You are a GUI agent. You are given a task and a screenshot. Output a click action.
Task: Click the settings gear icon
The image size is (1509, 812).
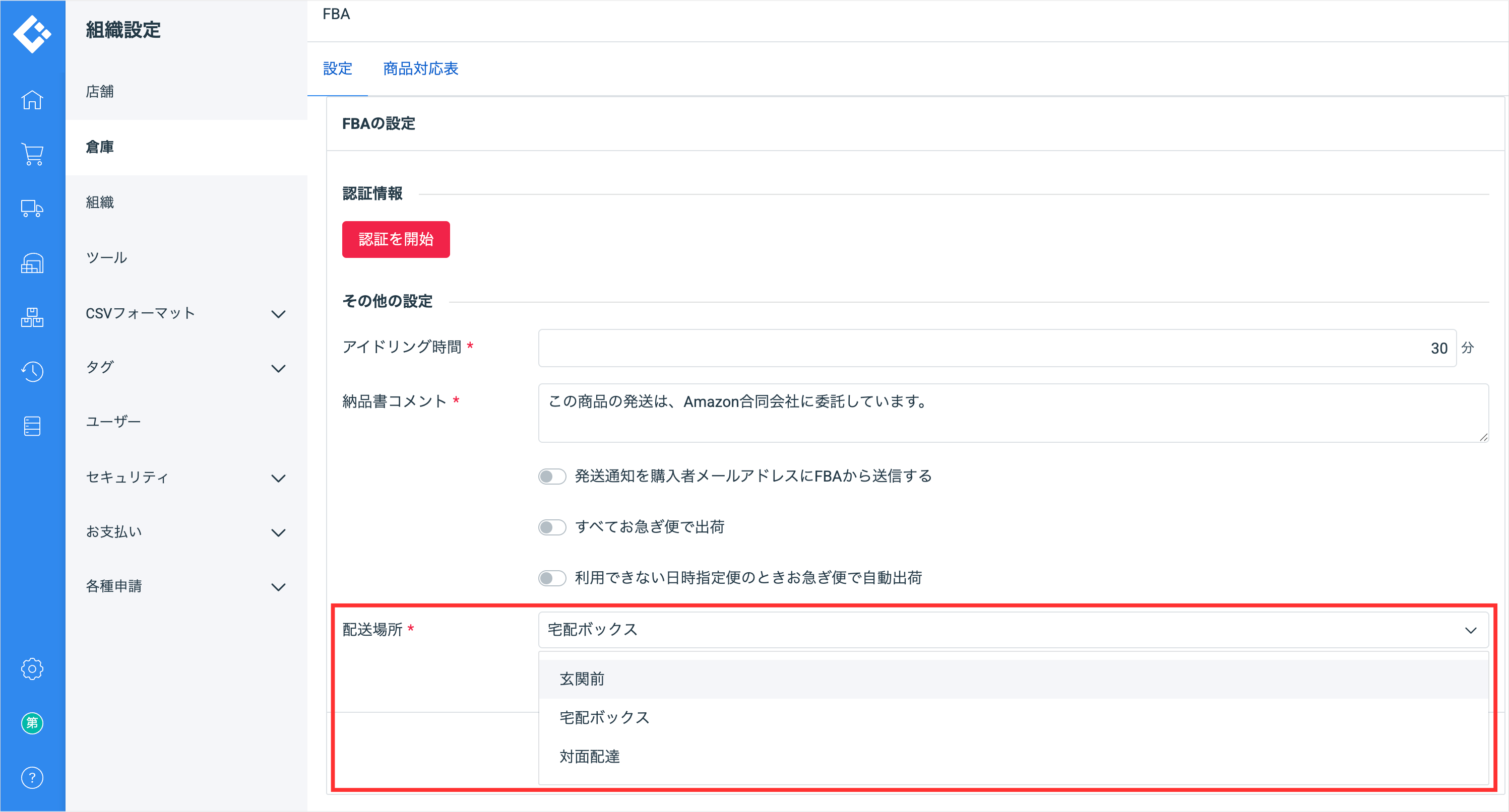coord(32,668)
